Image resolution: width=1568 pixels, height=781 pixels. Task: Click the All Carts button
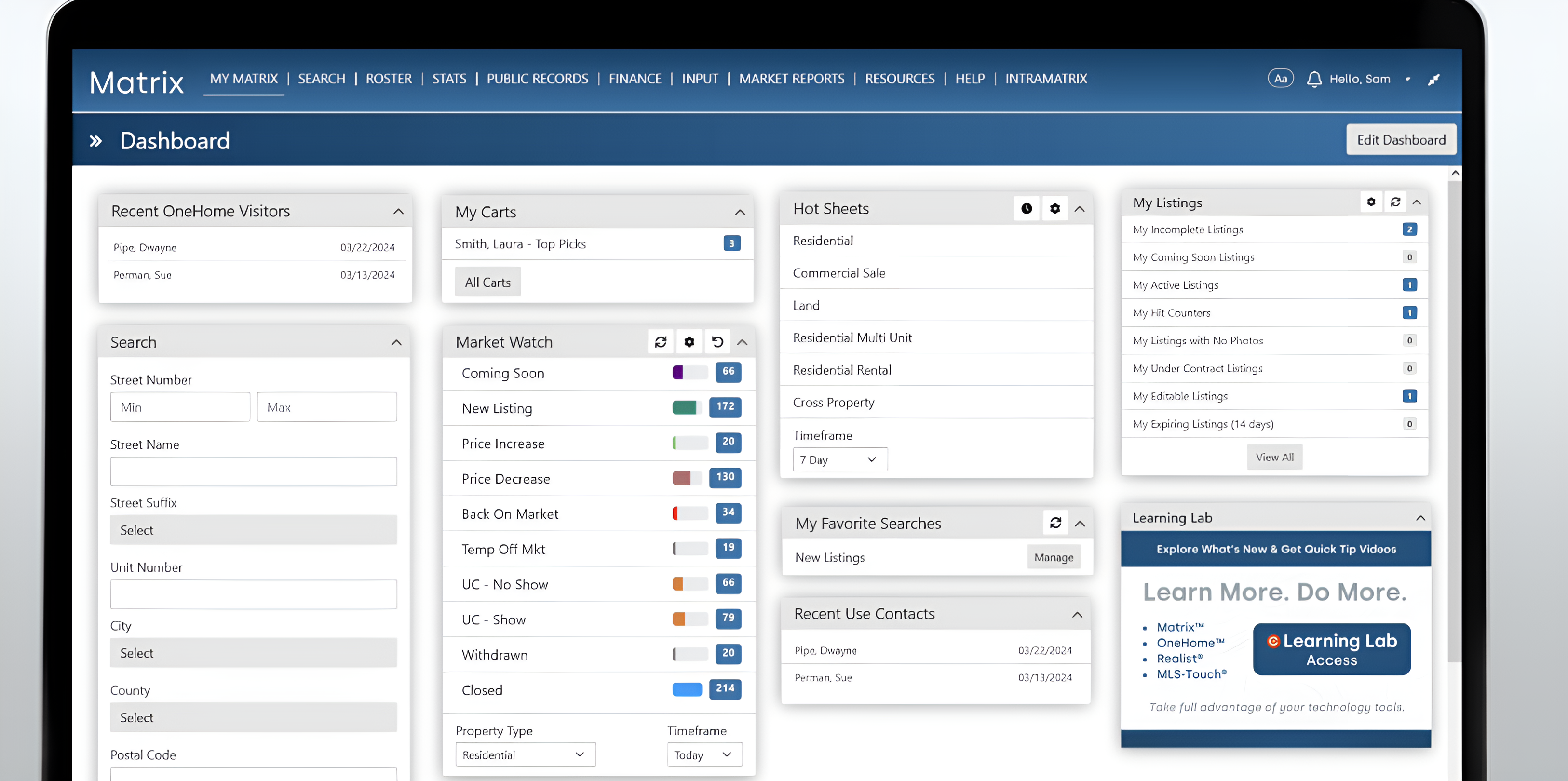coord(487,282)
